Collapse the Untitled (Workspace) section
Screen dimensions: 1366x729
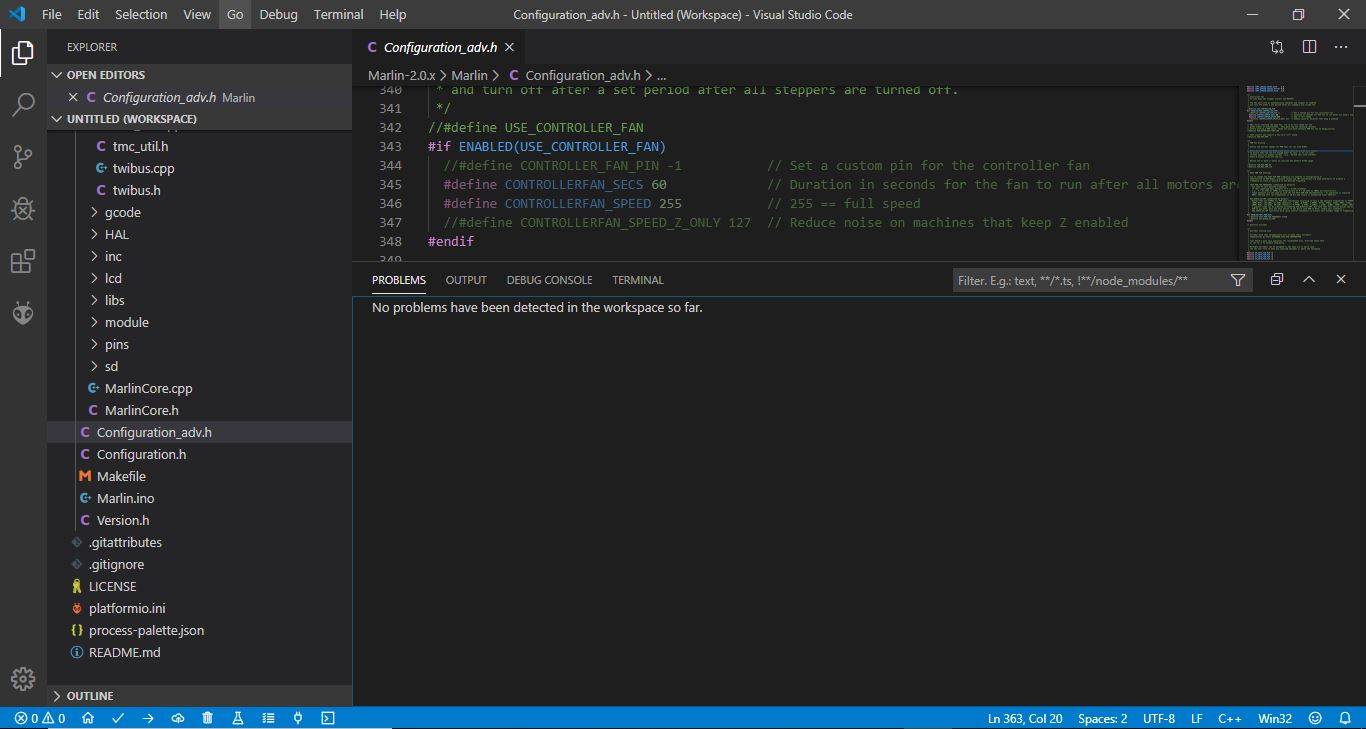tap(199, 119)
